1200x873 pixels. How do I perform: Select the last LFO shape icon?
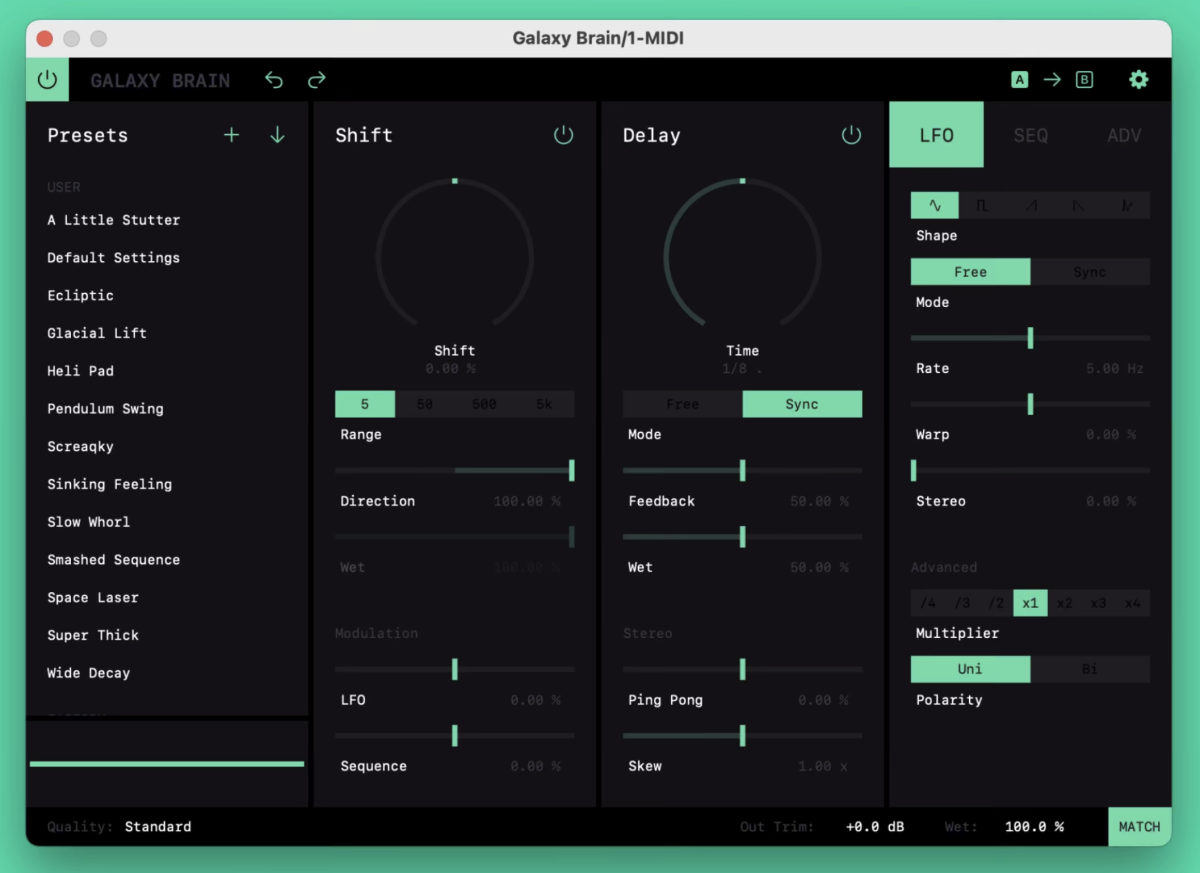pos(1127,205)
